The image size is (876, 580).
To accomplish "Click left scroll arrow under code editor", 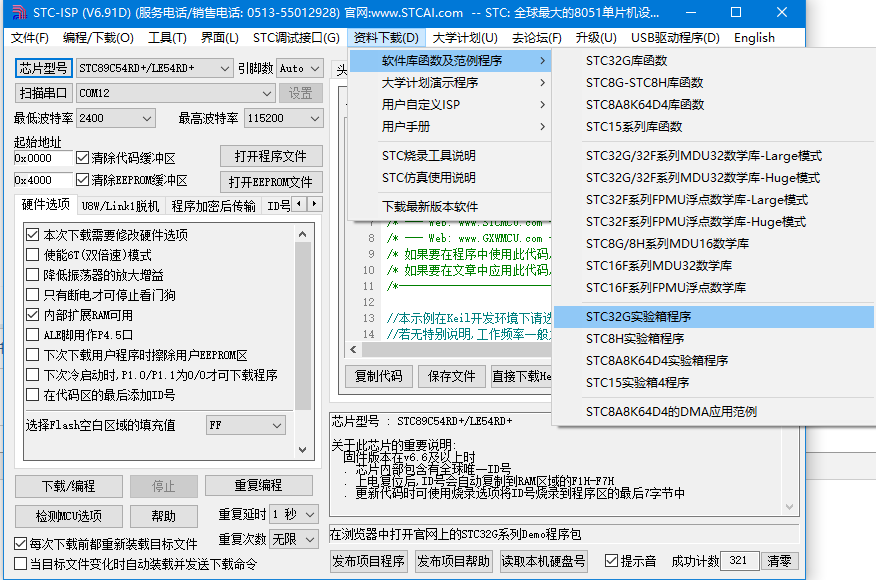I will (x=353, y=350).
